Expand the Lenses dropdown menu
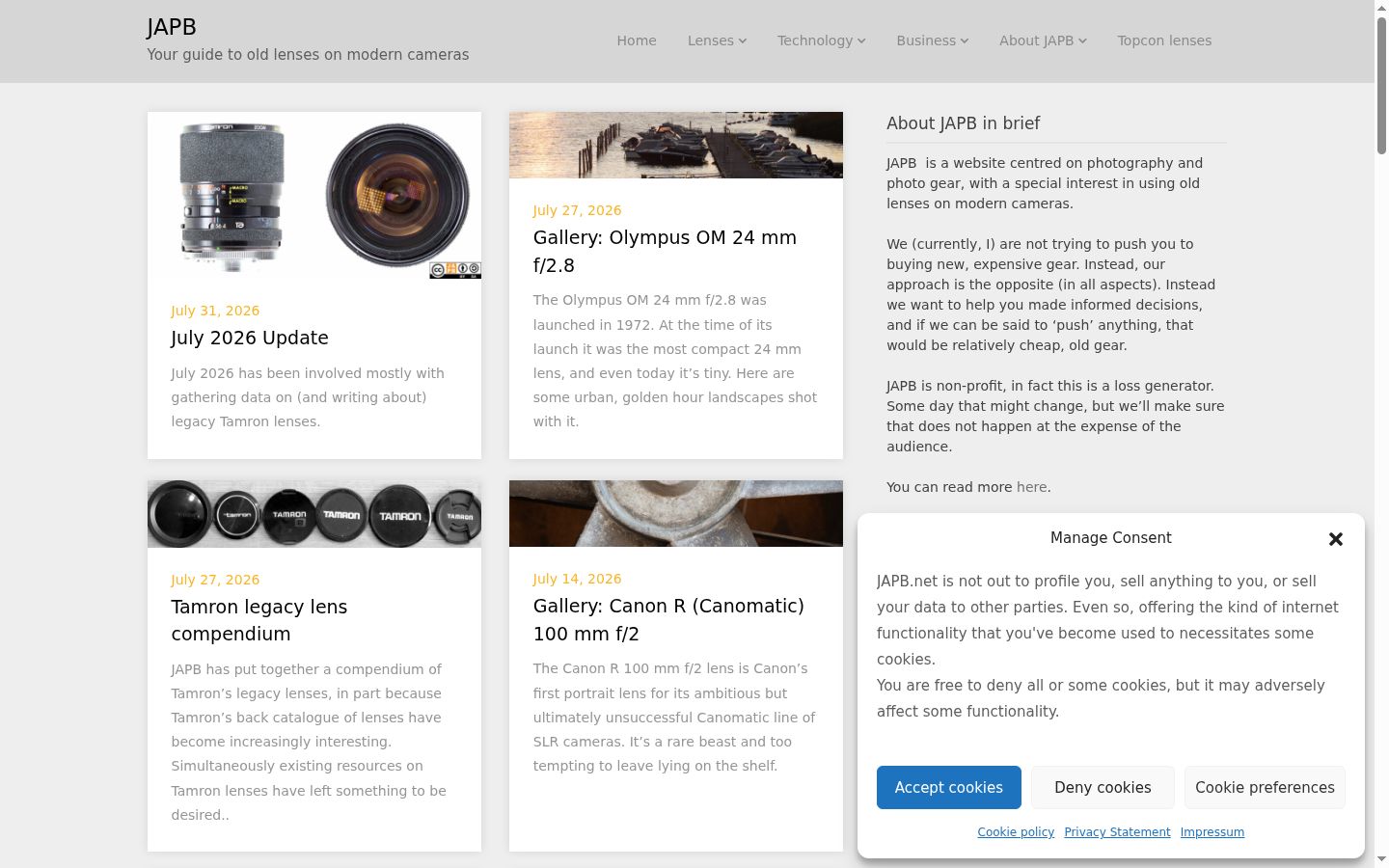Image resolution: width=1389 pixels, height=868 pixels. (x=717, y=41)
